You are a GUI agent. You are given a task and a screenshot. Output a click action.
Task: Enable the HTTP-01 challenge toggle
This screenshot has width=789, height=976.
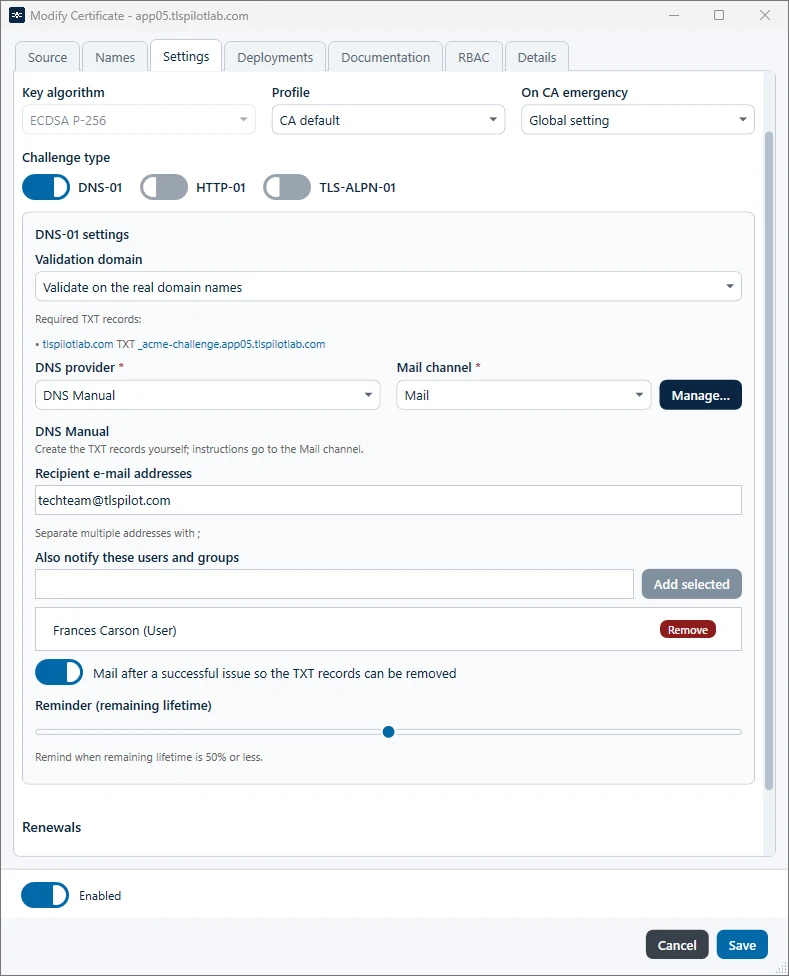(x=164, y=187)
